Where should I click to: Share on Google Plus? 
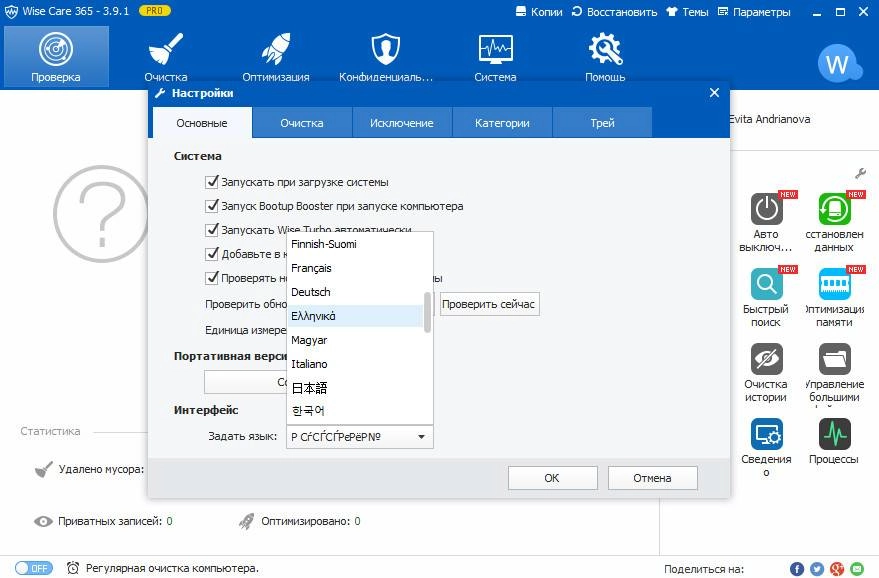(x=837, y=568)
